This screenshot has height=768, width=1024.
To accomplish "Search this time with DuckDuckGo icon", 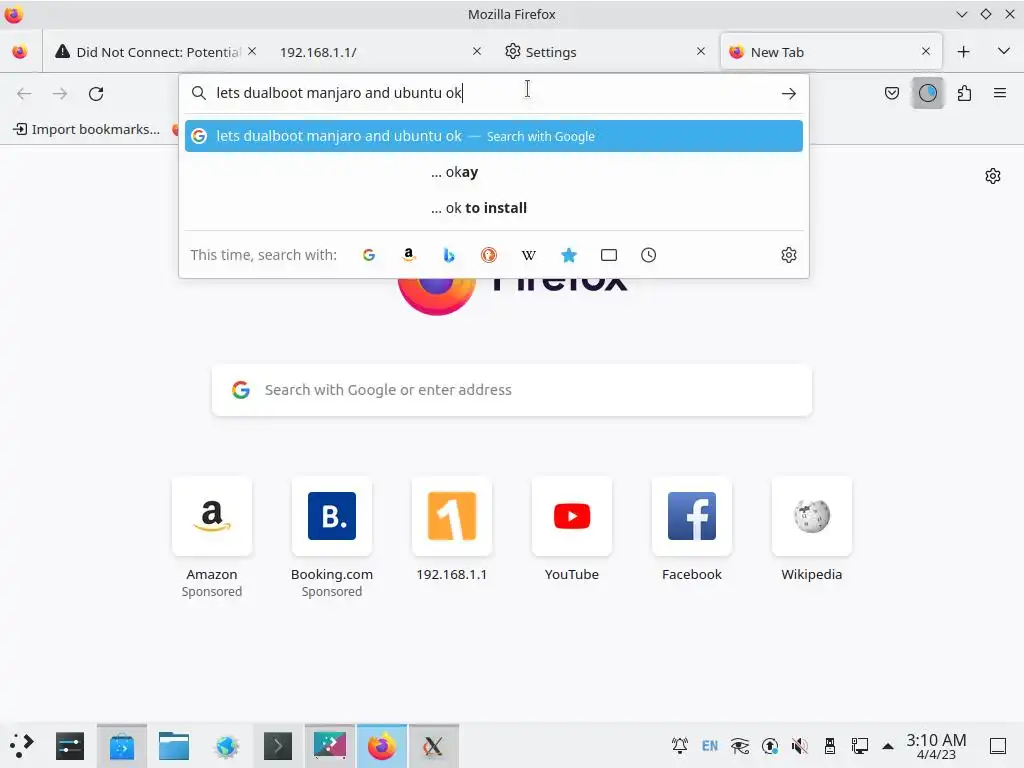I will coord(488,255).
